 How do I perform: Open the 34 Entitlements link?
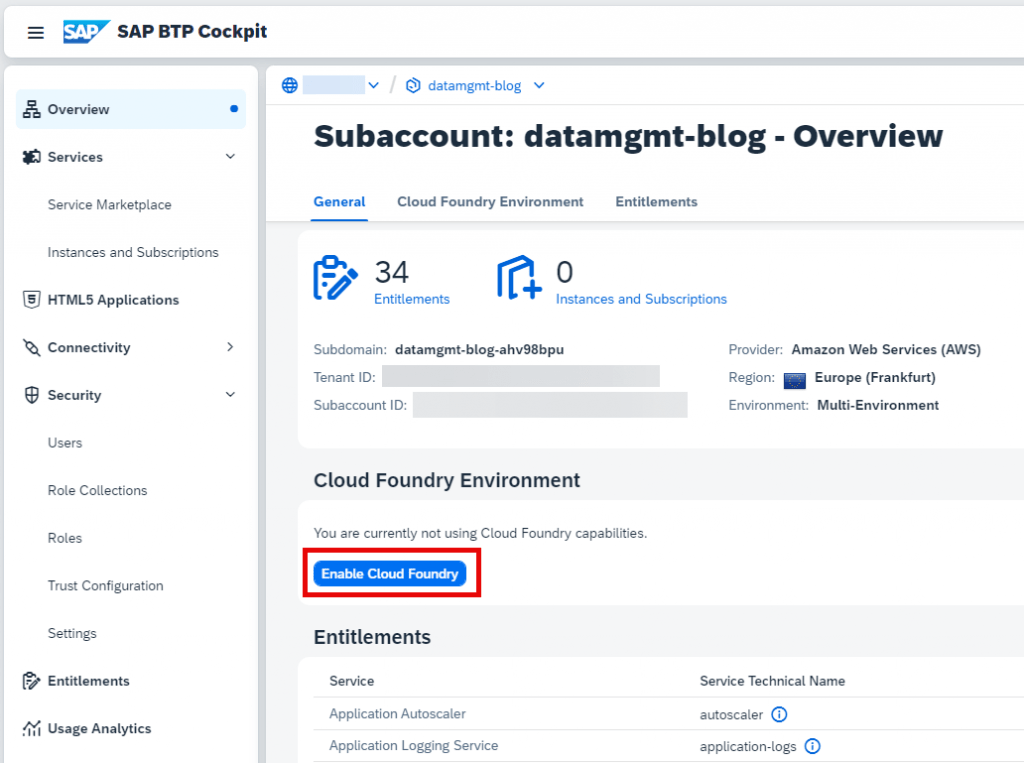pyautogui.click(x=411, y=299)
